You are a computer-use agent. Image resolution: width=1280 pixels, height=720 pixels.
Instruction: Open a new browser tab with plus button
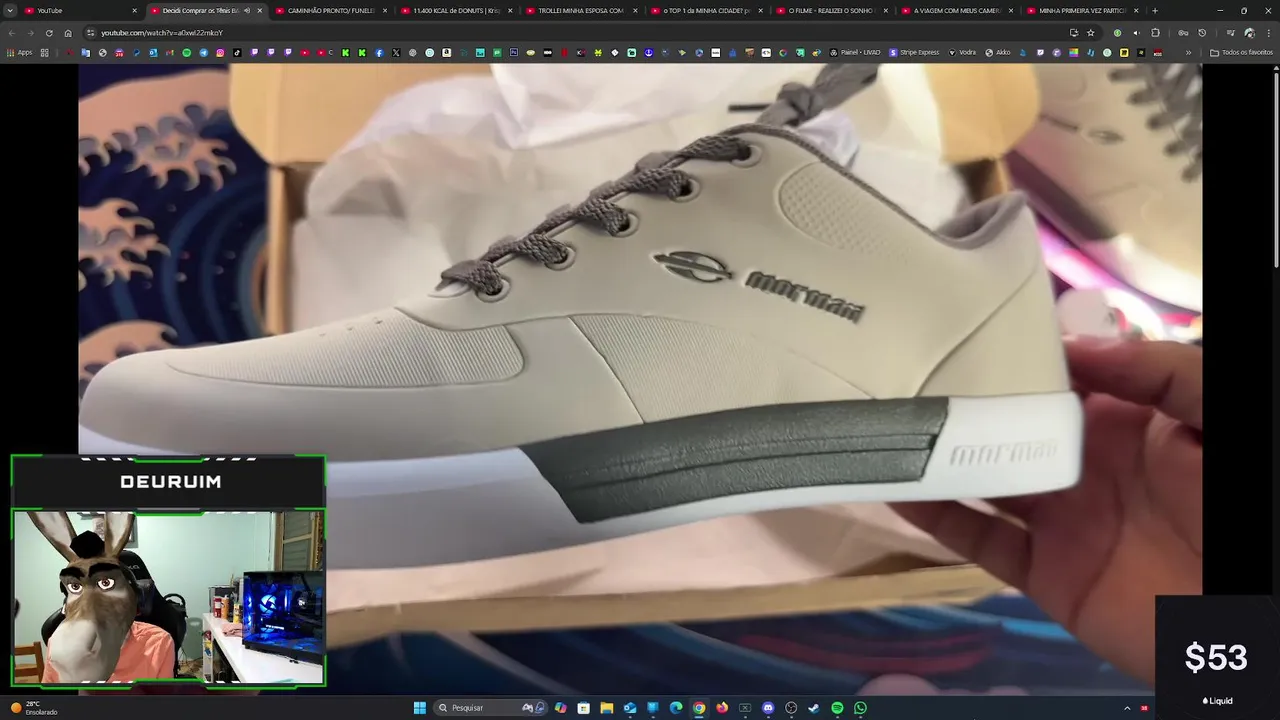1155,10
